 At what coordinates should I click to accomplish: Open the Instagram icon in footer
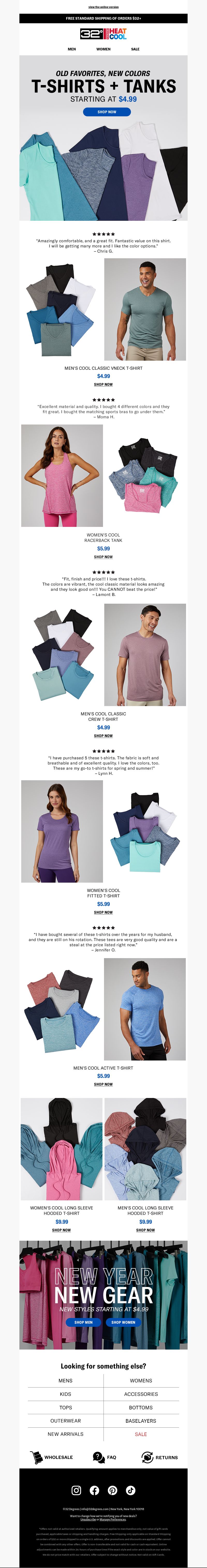(x=76, y=1490)
